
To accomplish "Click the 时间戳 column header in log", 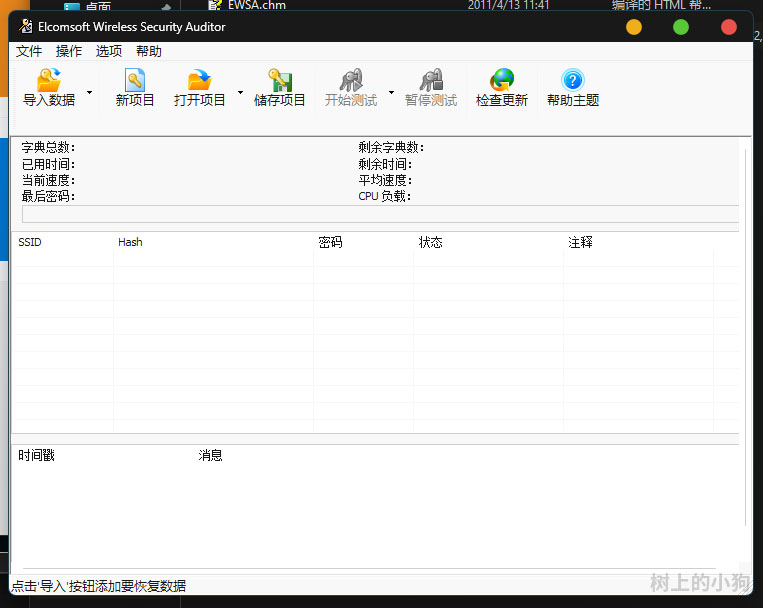I will tap(37, 456).
